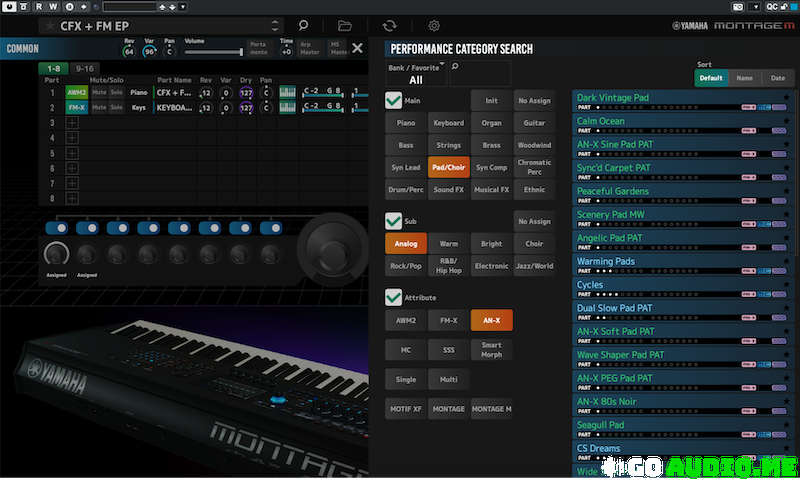Add a part in slot 3
This screenshot has width=800, height=480.
tap(71, 122)
